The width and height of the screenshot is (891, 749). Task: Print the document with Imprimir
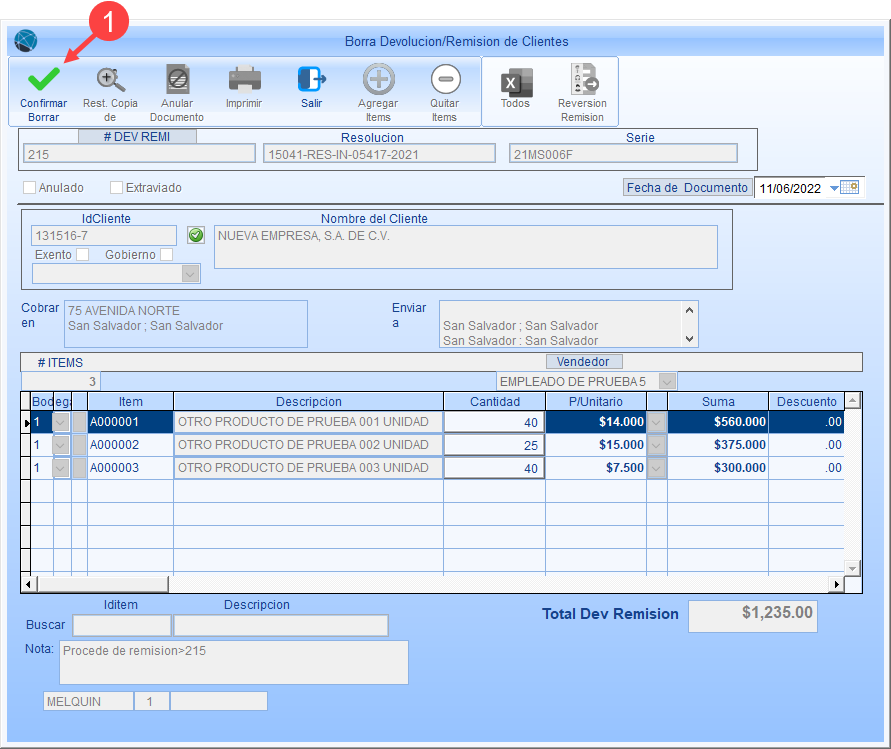click(x=244, y=79)
